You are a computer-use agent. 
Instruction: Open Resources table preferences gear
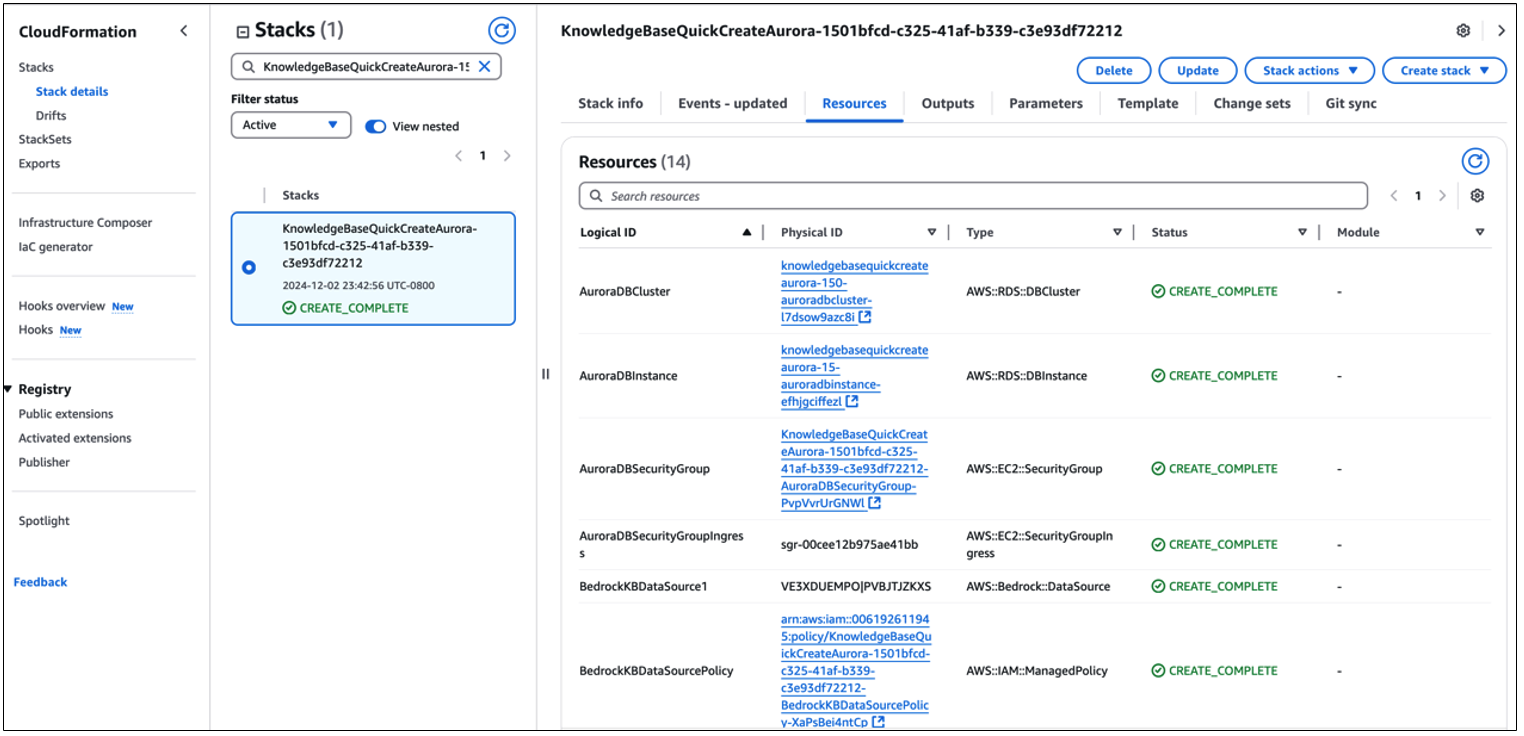click(x=1477, y=196)
